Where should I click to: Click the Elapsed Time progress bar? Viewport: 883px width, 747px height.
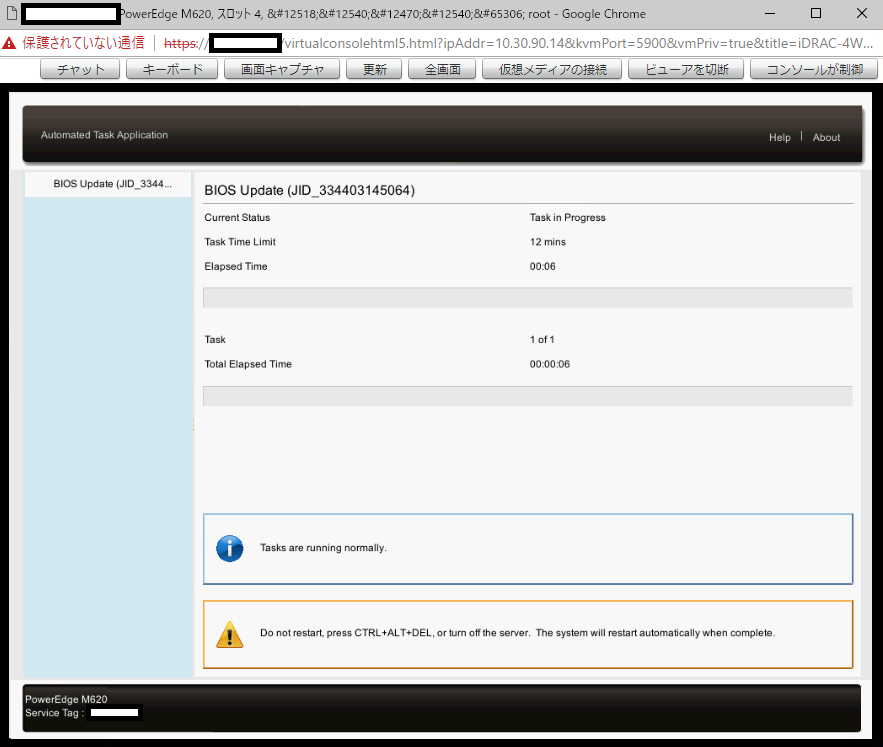point(528,297)
